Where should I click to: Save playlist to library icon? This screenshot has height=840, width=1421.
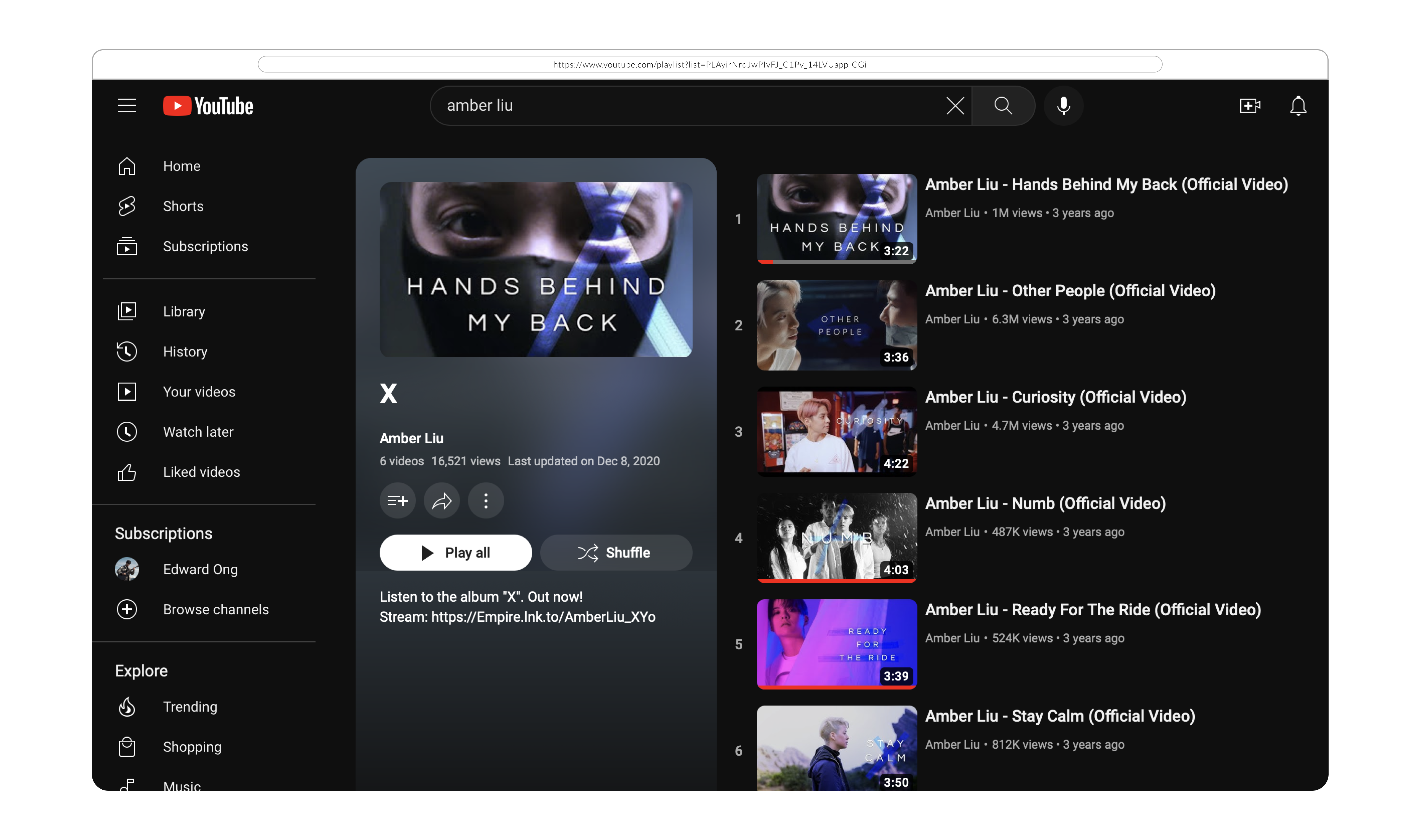397,501
